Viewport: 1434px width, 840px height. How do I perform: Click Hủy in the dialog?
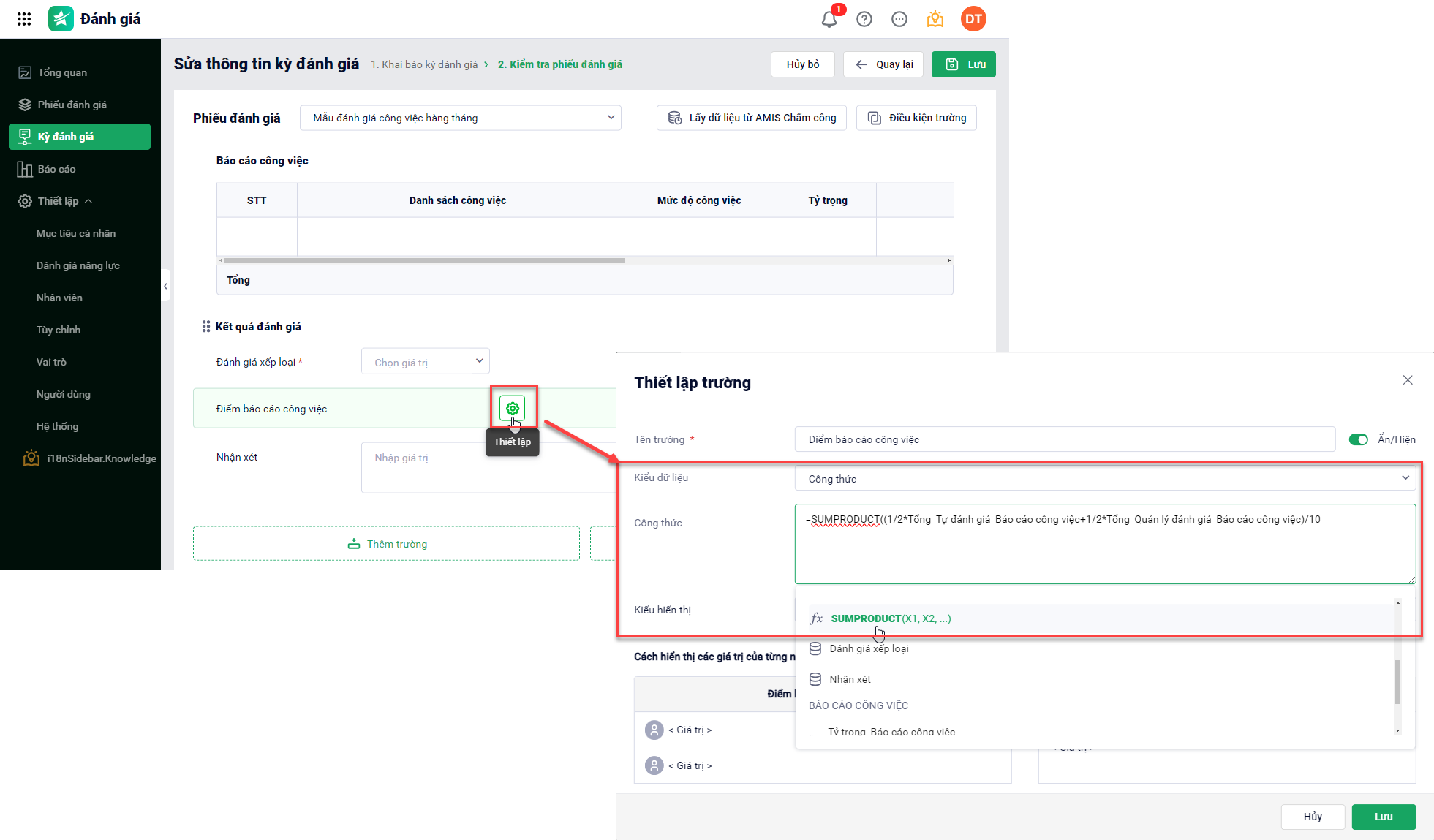1313,817
